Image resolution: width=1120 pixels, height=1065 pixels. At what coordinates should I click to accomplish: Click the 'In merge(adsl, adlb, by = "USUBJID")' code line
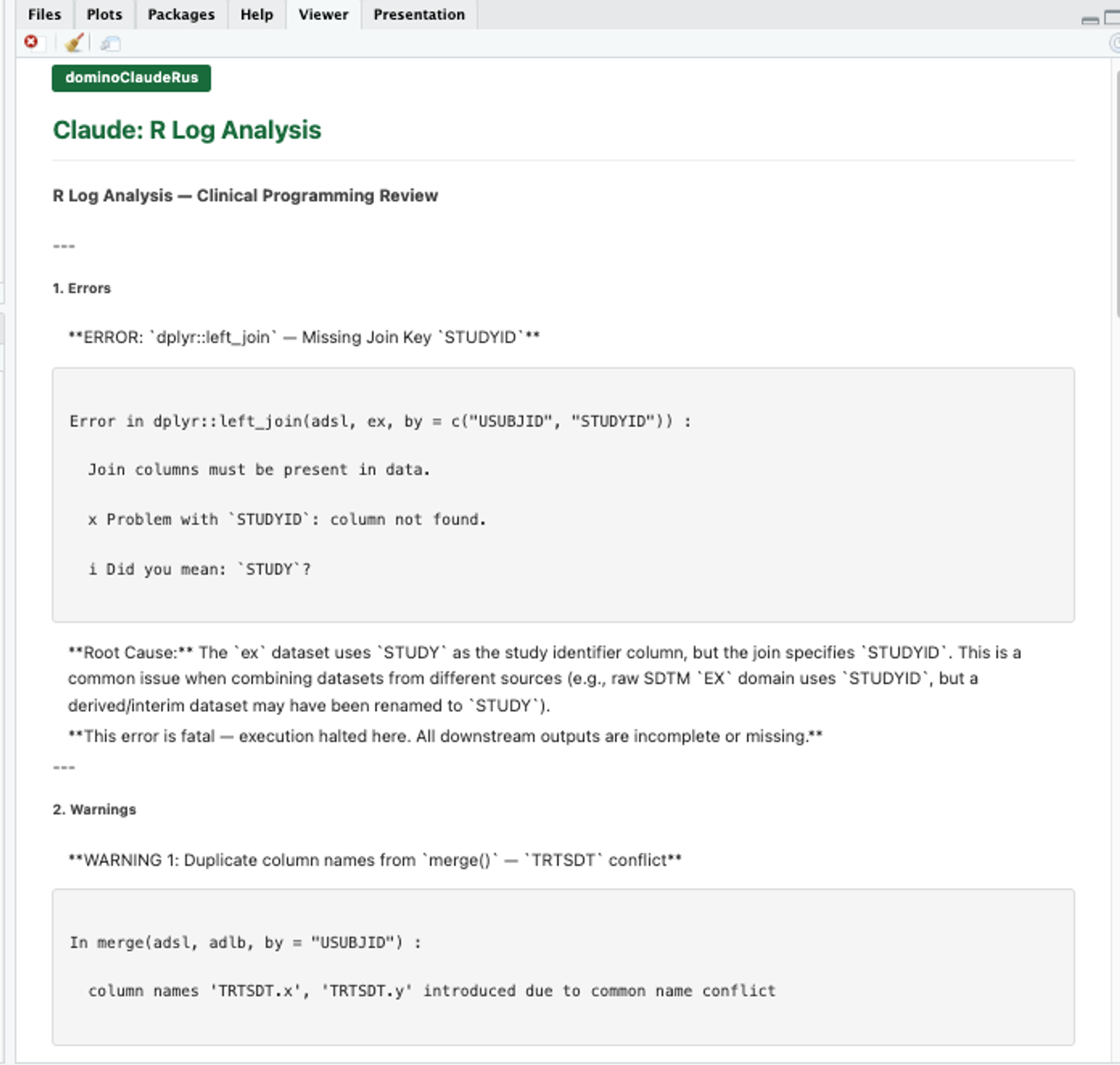[x=246, y=943]
